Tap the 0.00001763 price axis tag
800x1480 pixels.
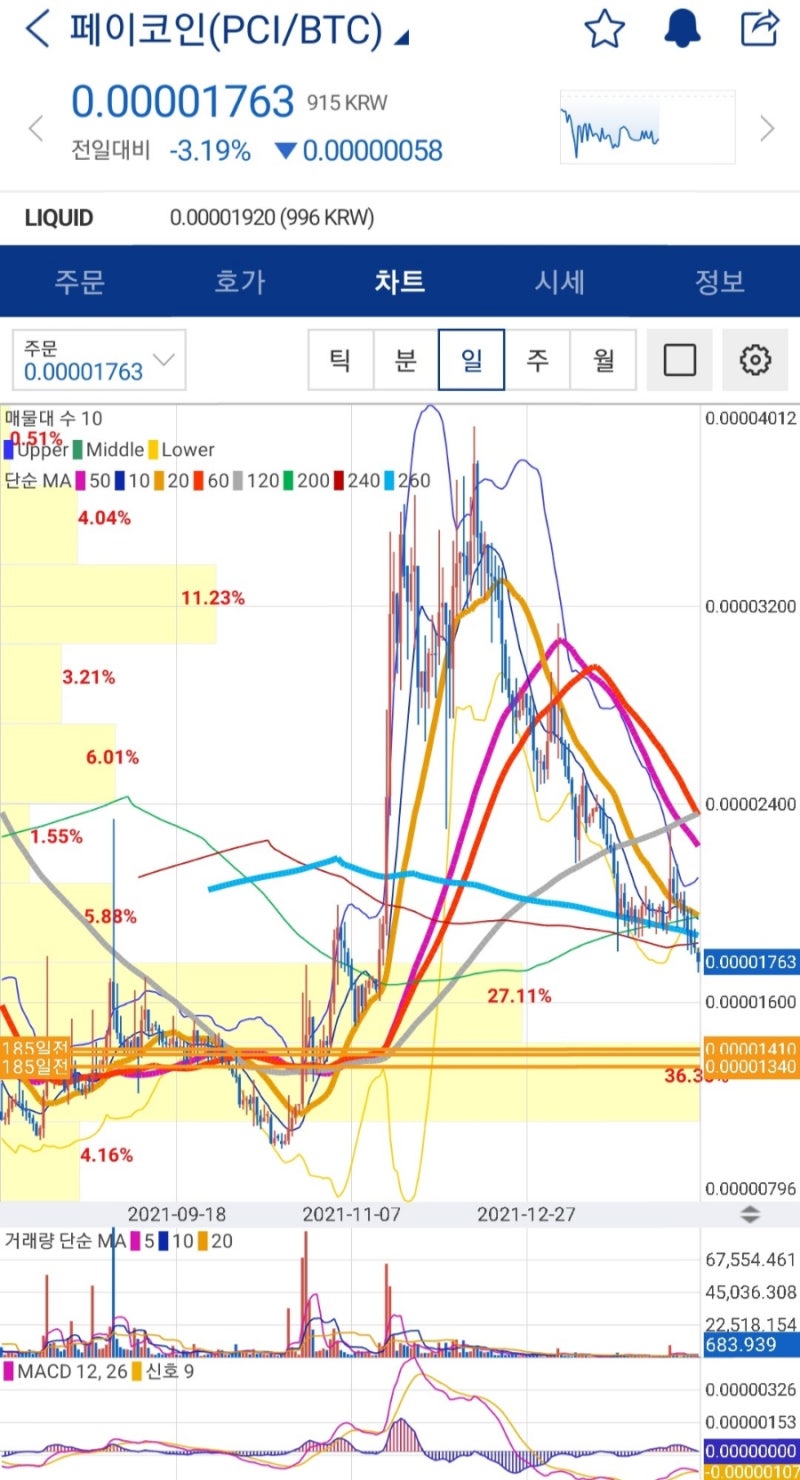coord(751,963)
